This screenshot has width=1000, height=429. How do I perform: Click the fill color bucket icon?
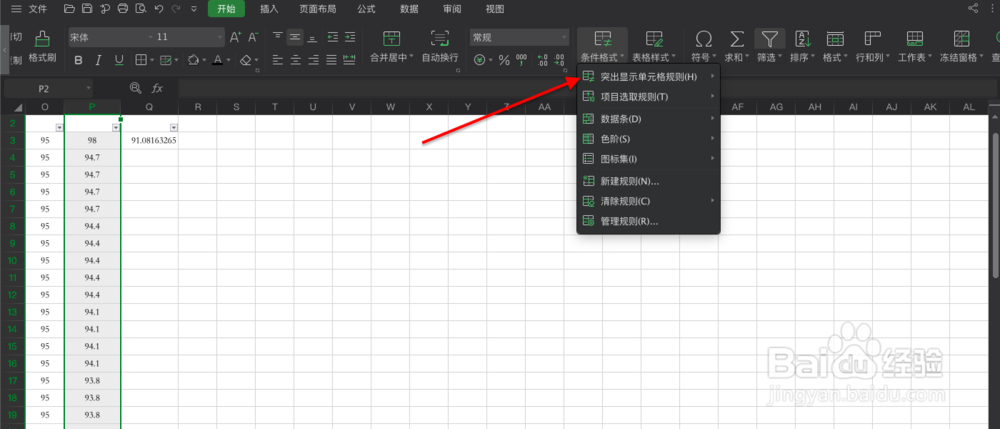coord(194,60)
